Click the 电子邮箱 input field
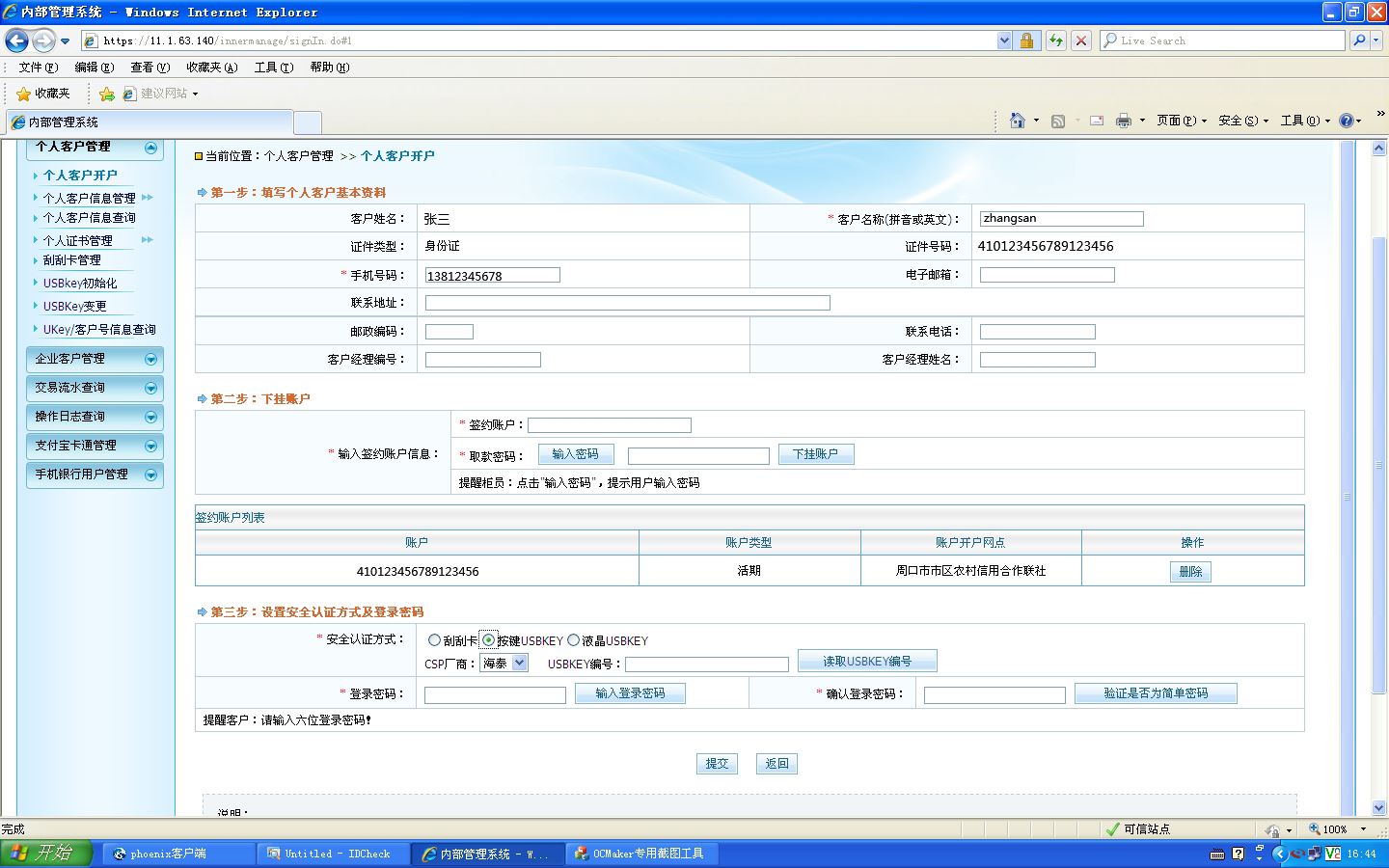 click(x=1048, y=275)
